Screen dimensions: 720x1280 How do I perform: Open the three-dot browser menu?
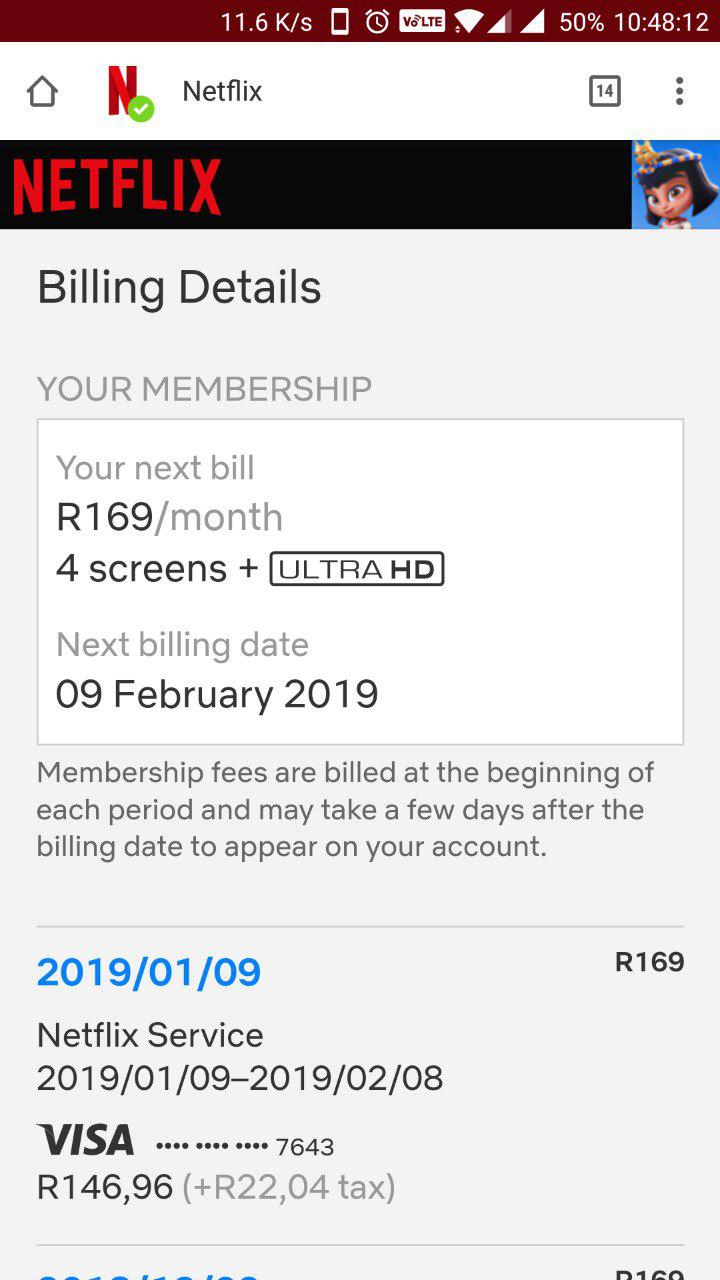click(679, 91)
